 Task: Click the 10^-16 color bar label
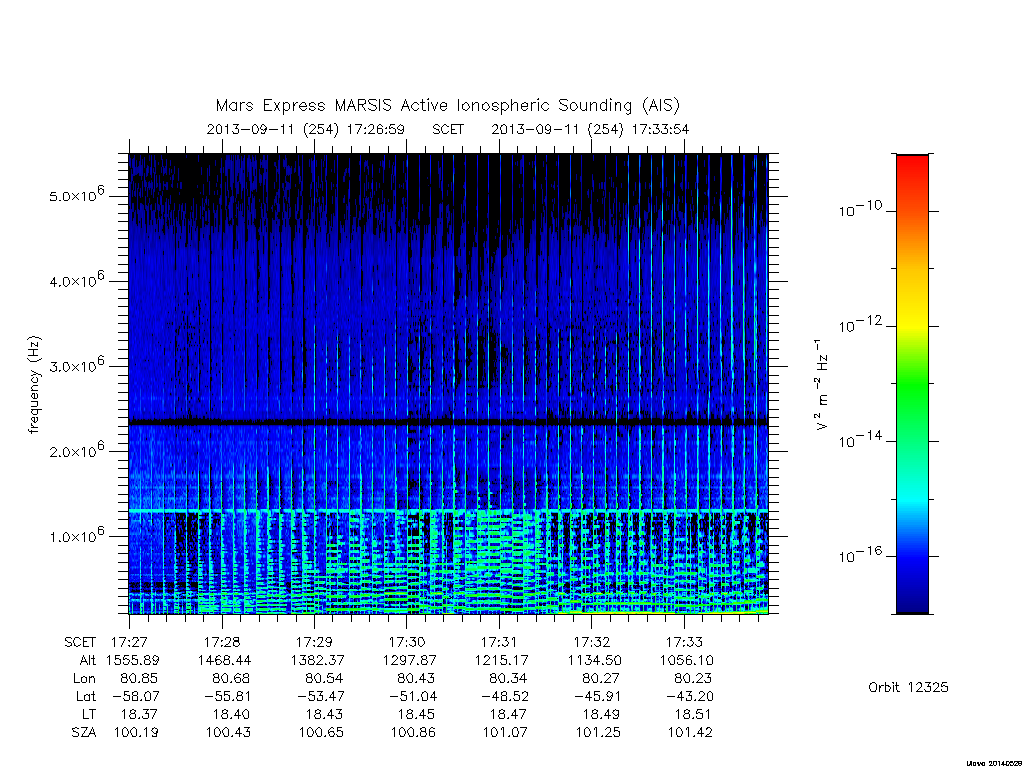[x=859, y=555]
